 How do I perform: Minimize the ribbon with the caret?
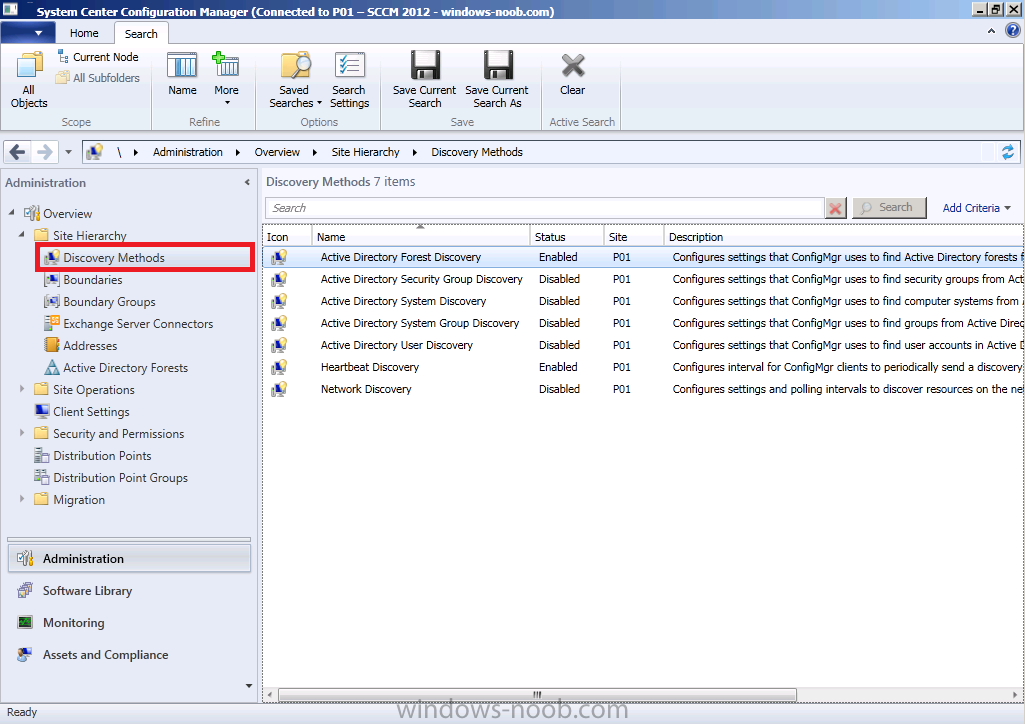click(992, 31)
